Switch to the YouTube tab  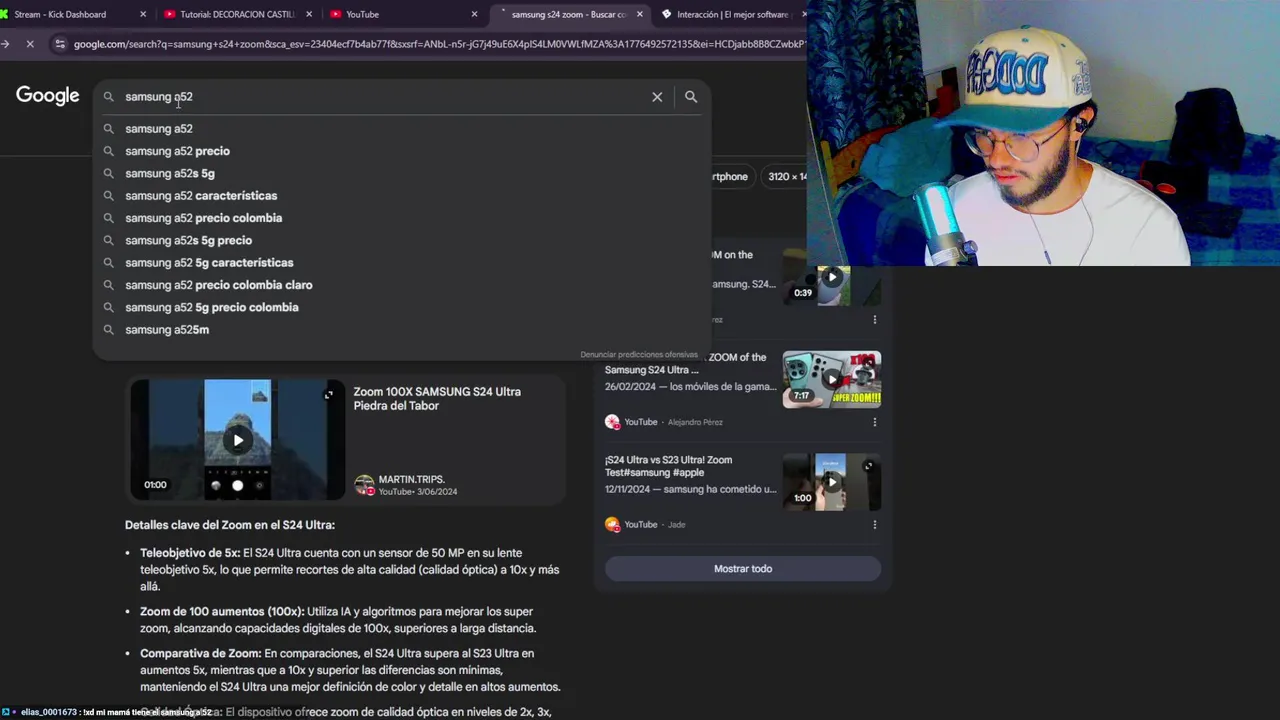402,14
